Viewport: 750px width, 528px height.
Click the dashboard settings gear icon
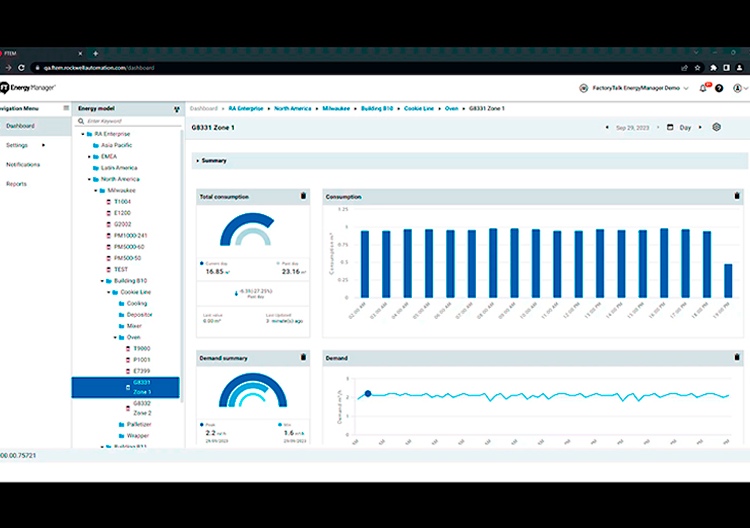(716, 128)
